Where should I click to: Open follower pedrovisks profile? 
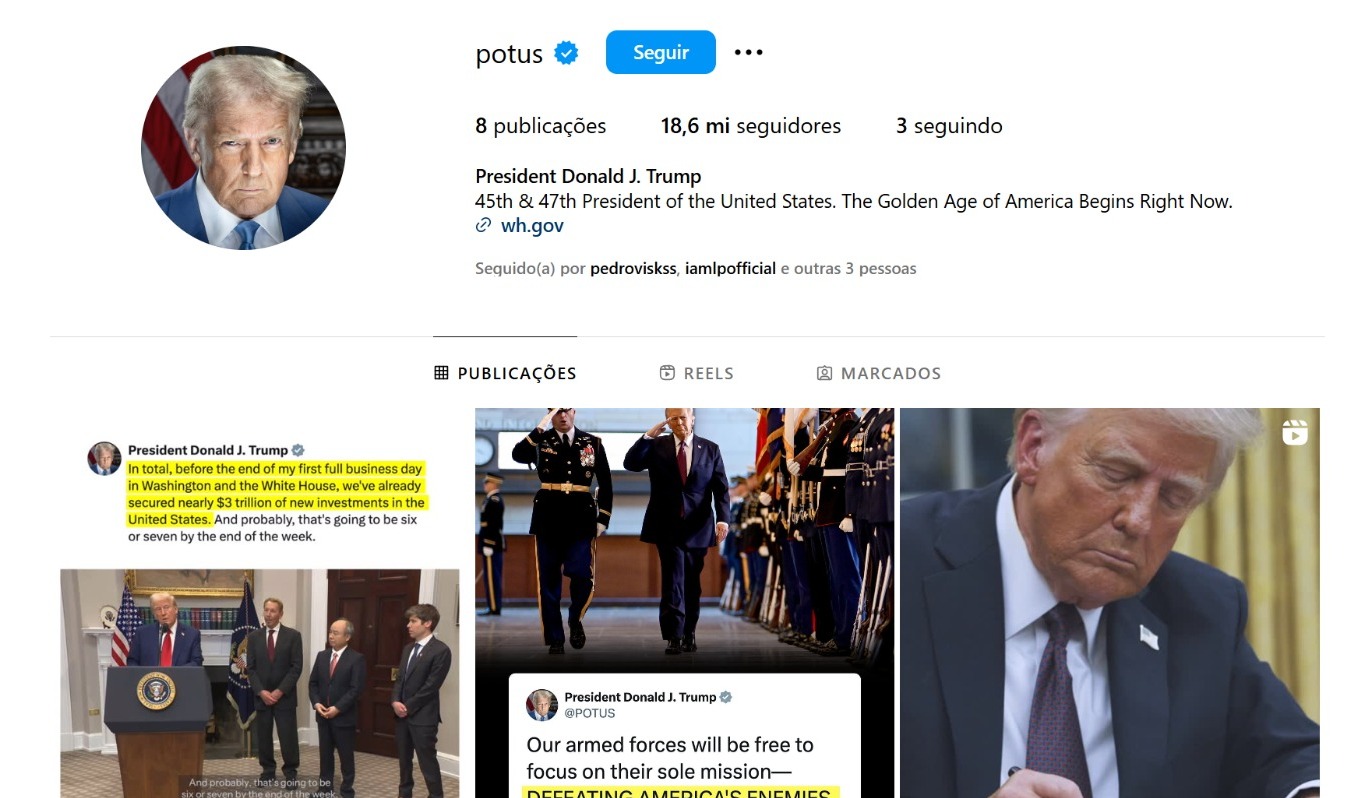633,268
